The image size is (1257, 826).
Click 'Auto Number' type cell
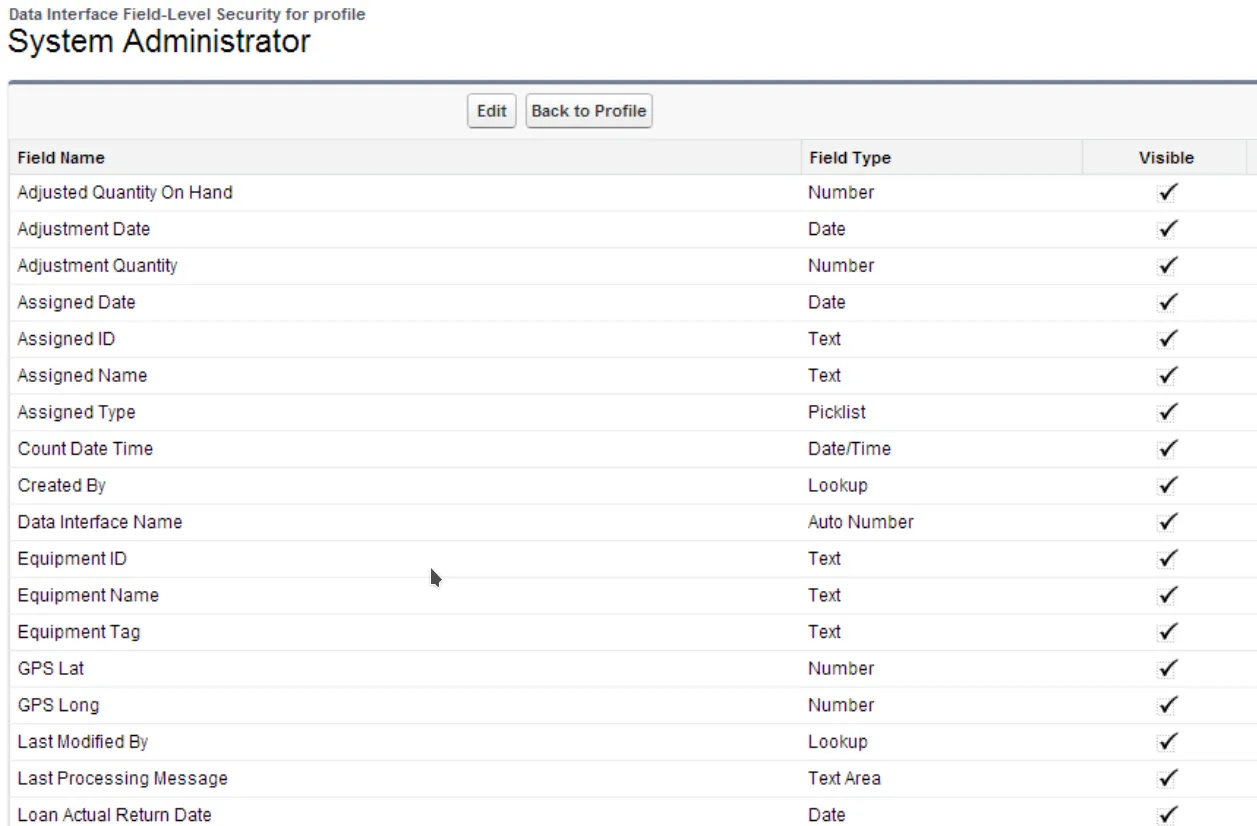pos(861,522)
